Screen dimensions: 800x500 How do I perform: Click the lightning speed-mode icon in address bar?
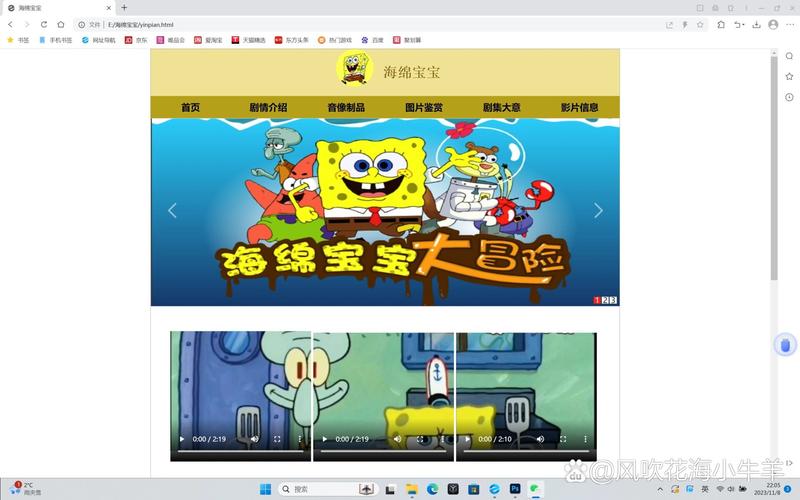click(x=685, y=24)
